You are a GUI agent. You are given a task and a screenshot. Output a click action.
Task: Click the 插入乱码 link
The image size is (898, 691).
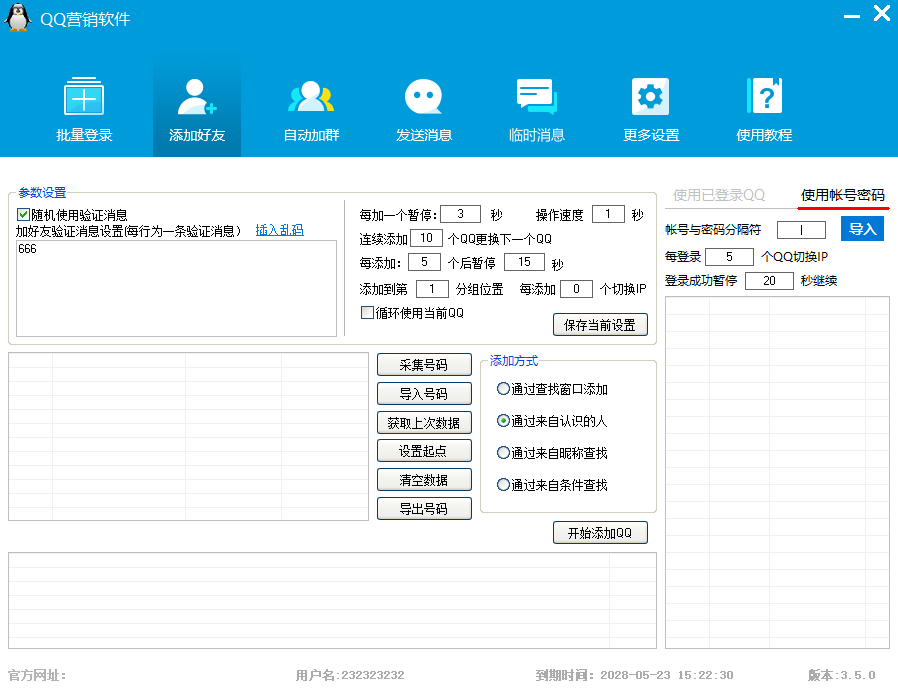(279, 230)
